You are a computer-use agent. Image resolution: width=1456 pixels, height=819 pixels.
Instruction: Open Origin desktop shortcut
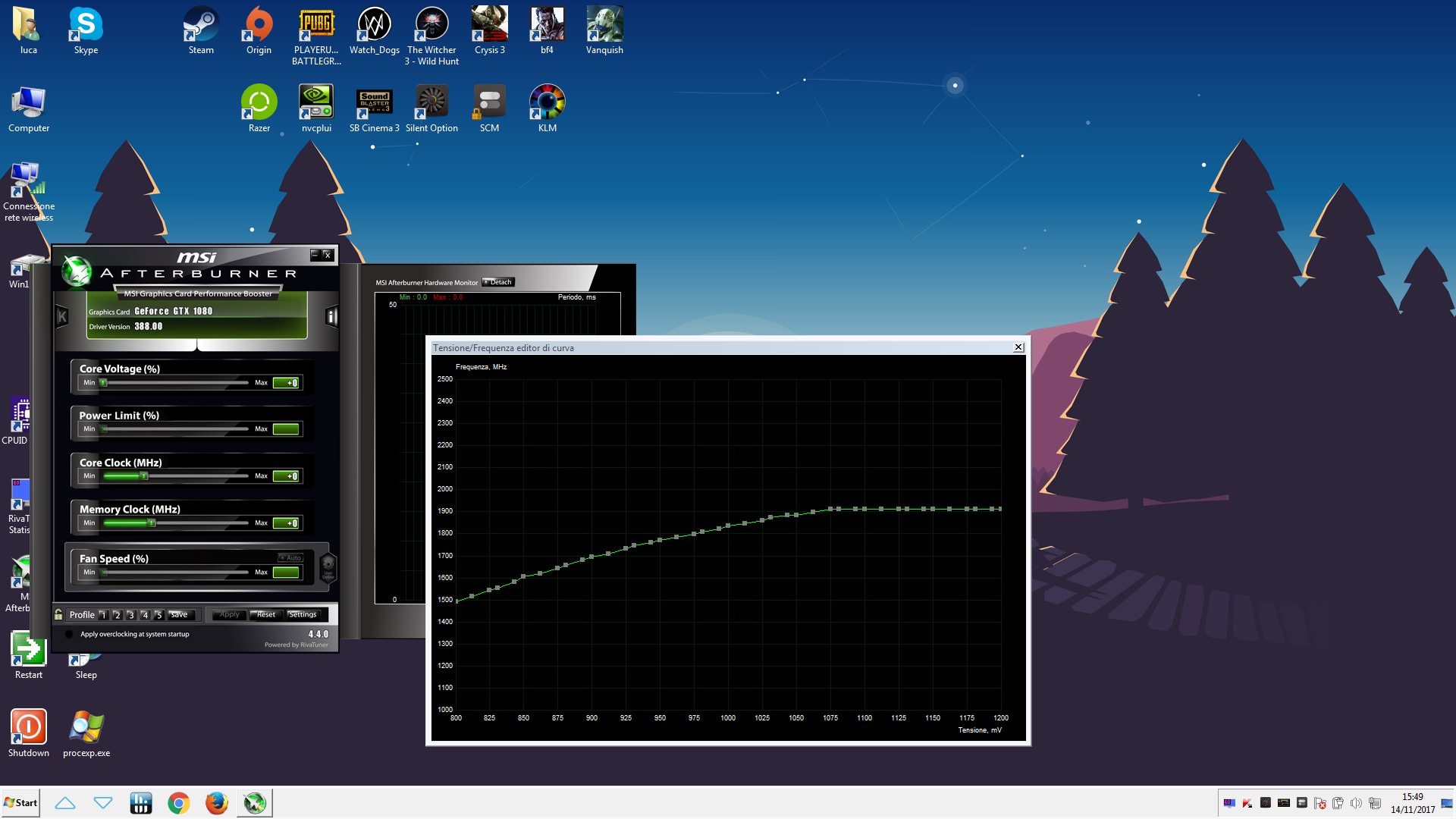tap(259, 31)
